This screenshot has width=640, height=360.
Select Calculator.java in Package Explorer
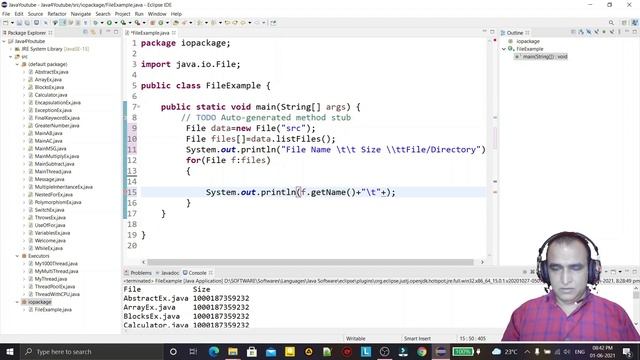coord(51,95)
